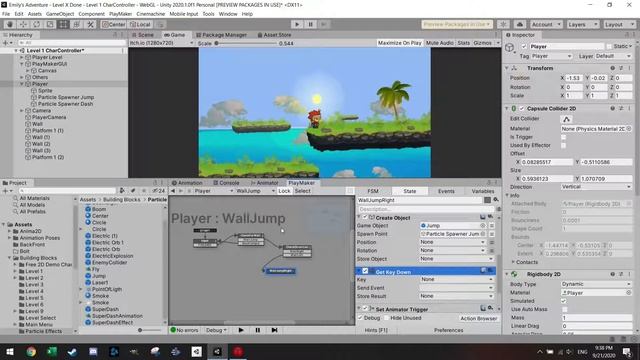Click PlayMaker Pause button at bottom

coord(258,330)
